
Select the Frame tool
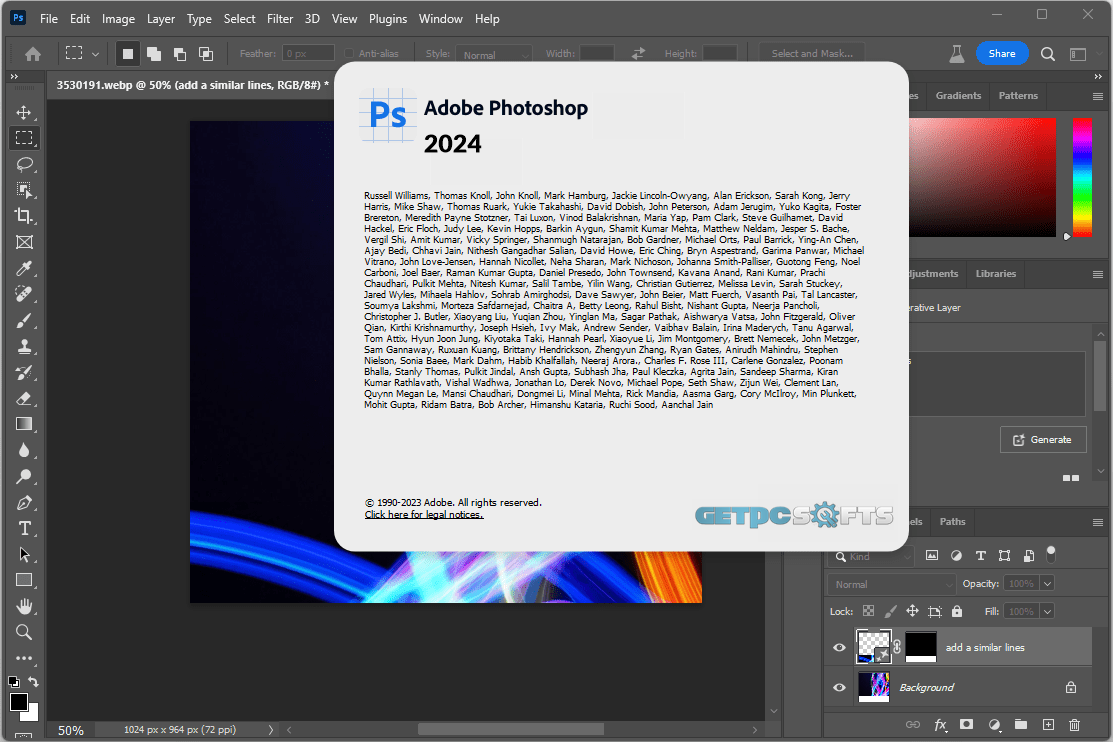pos(24,242)
